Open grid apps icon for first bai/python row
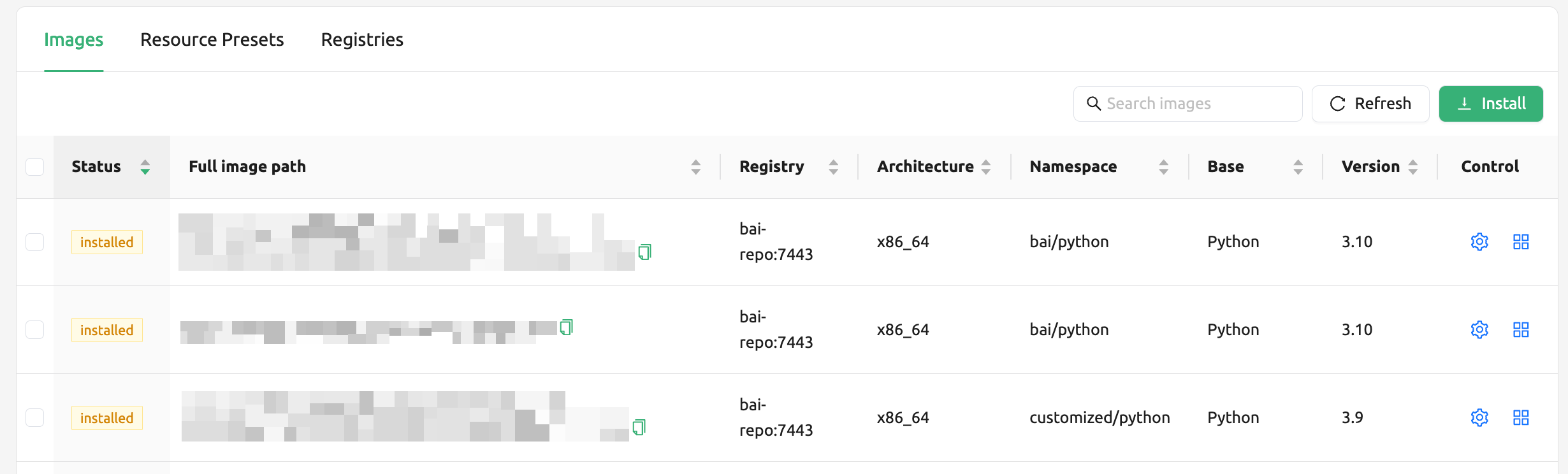1568x474 pixels. coord(1521,242)
